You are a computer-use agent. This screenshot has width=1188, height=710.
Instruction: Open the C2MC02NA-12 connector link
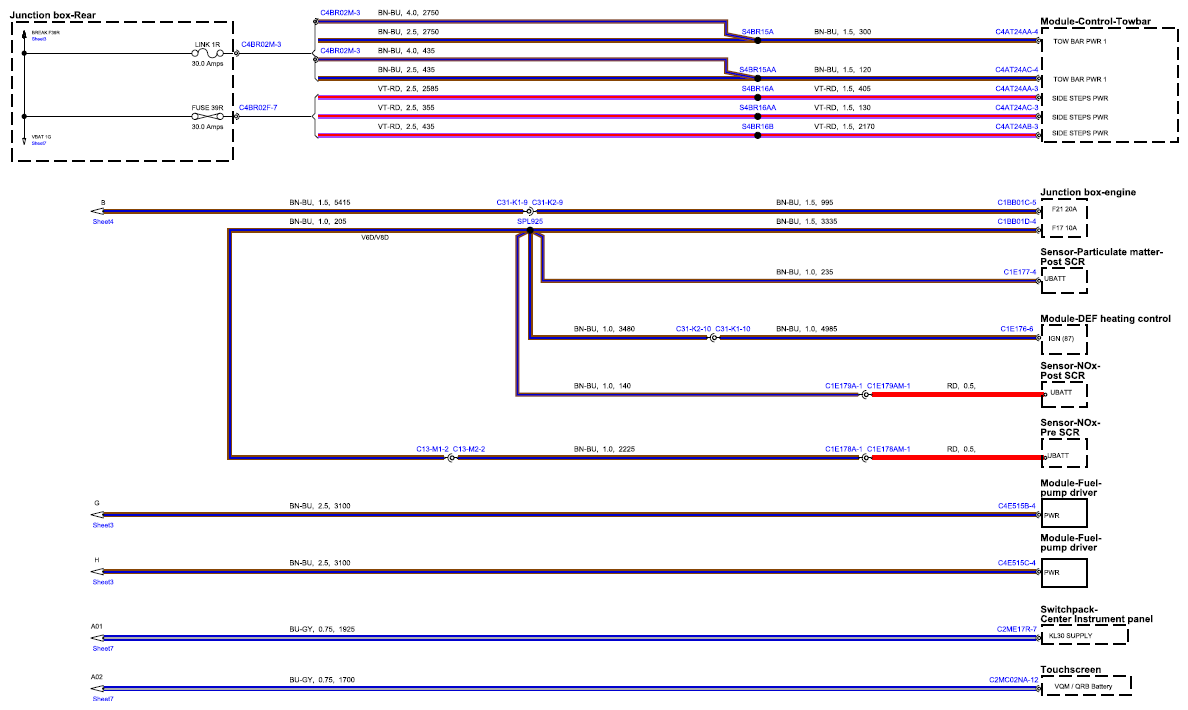pos(1014,680)
